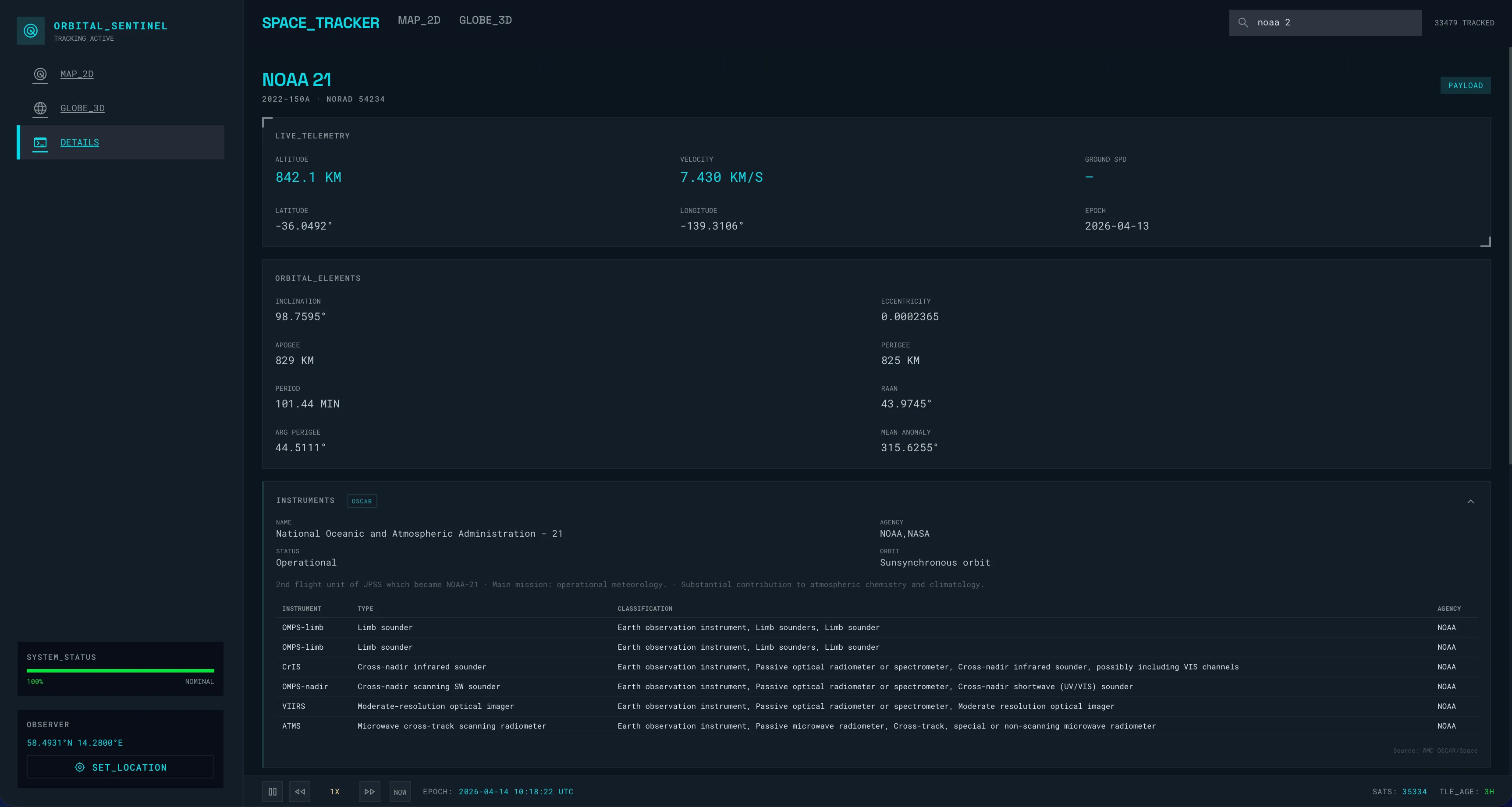Click the altitude value 842.1 KM
Image resolution: width=1512 pixels, height=807 pixels.
coord(308,177)
